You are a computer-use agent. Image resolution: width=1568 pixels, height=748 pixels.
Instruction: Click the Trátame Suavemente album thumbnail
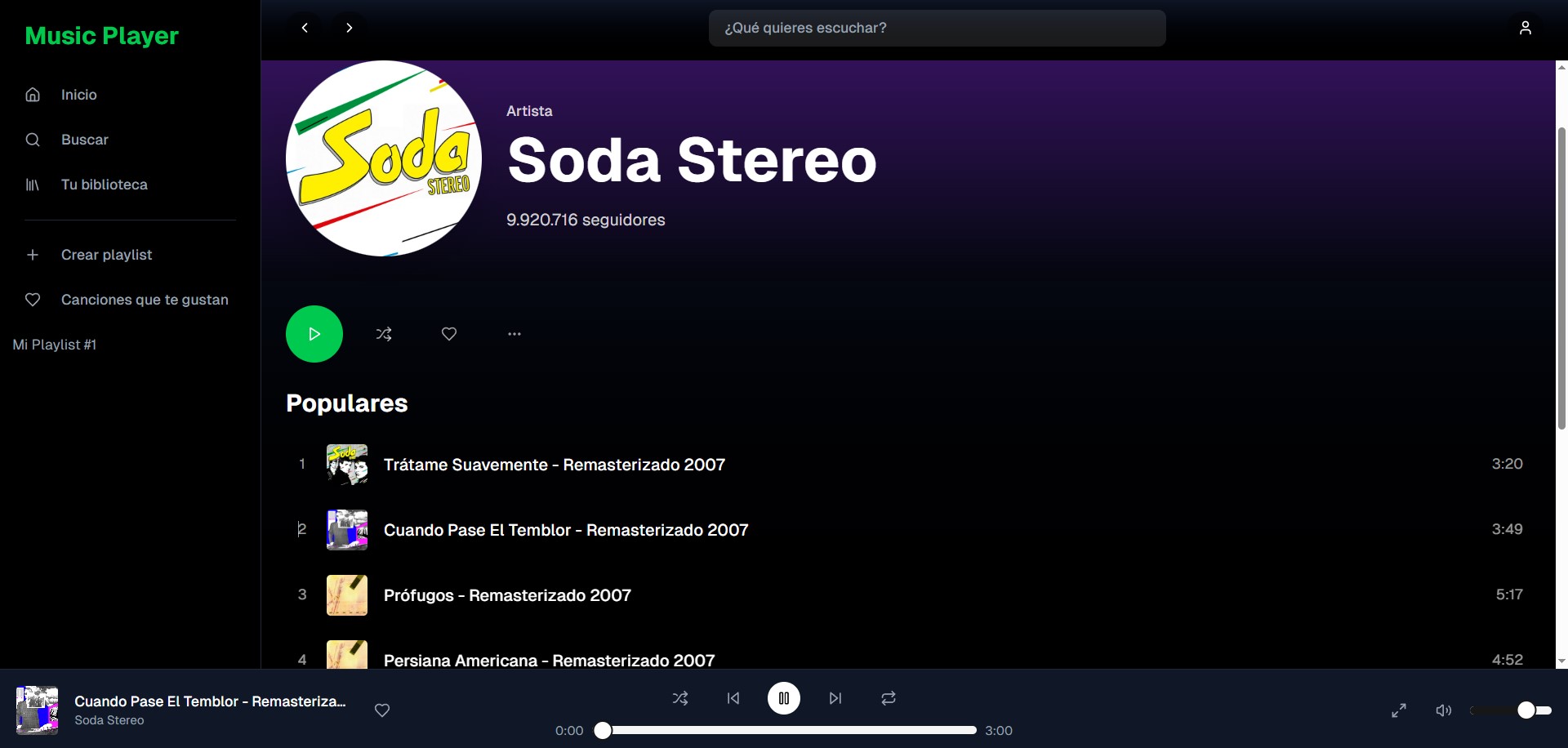click(347, 465)
